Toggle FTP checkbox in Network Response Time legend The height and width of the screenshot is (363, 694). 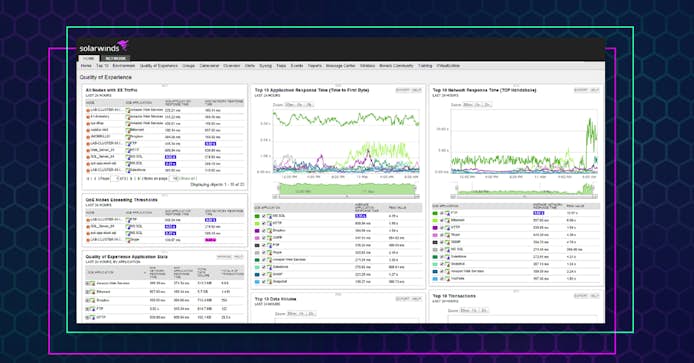(442, 213)
